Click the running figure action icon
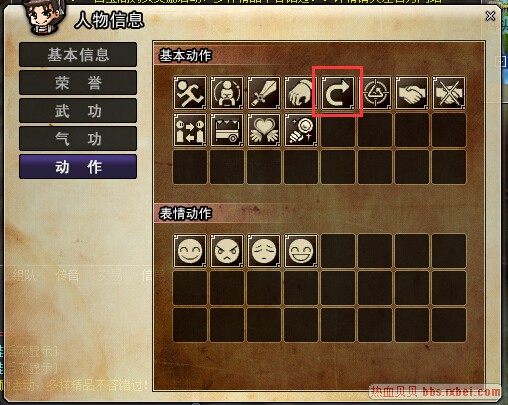508x405 pixels. pos(190,93)
